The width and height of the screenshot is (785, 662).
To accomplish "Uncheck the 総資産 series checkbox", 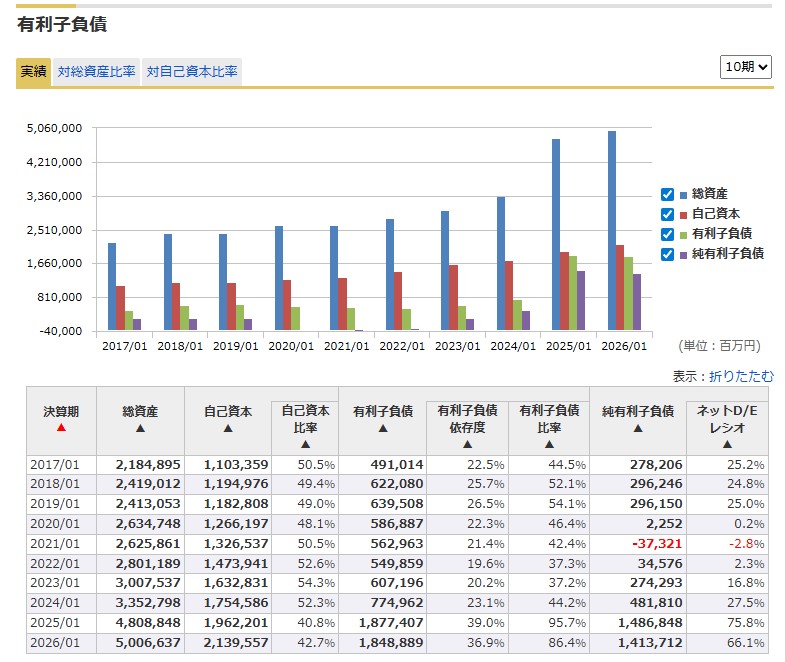I will [667, 195].
